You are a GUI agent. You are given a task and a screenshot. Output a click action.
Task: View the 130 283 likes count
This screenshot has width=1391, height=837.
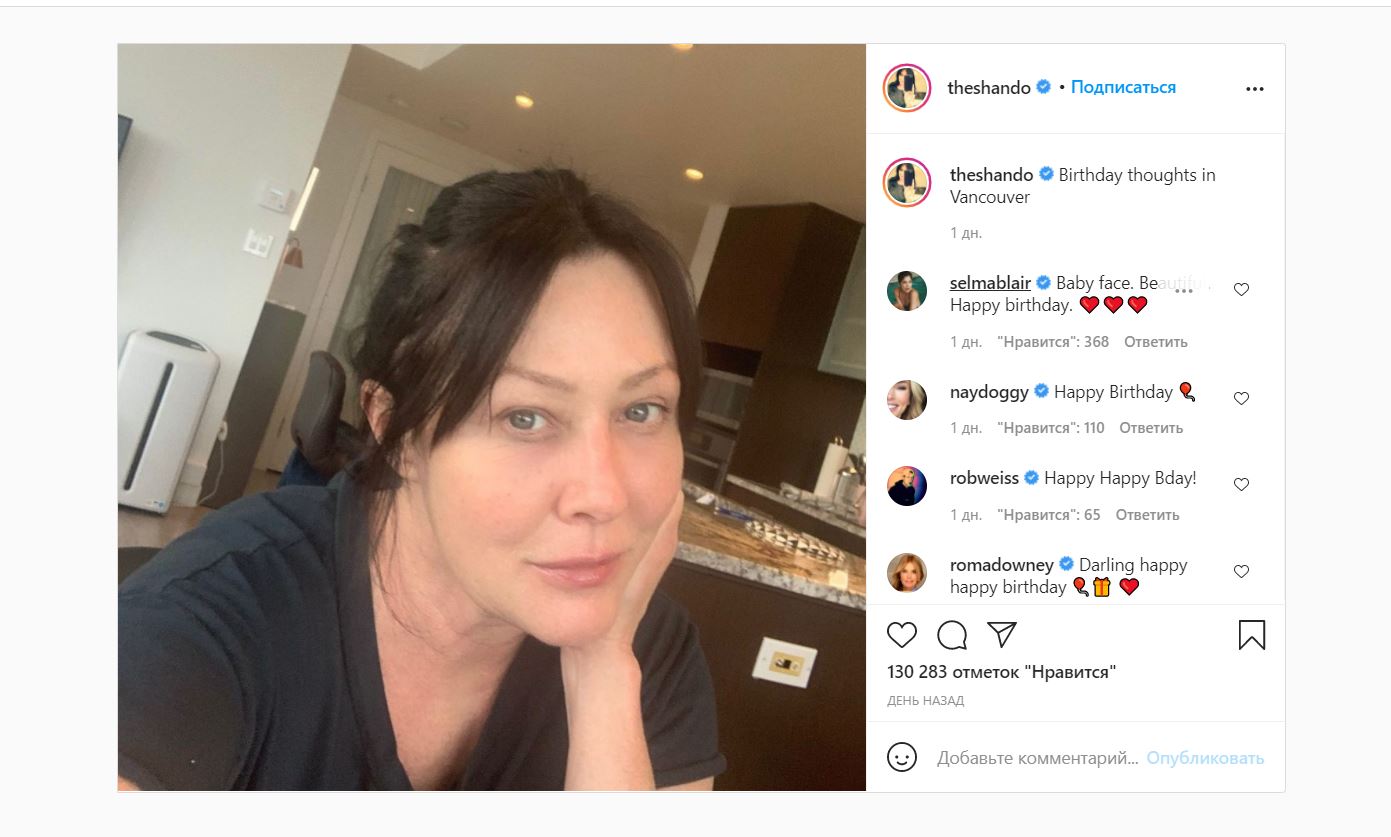[1001, 672]
